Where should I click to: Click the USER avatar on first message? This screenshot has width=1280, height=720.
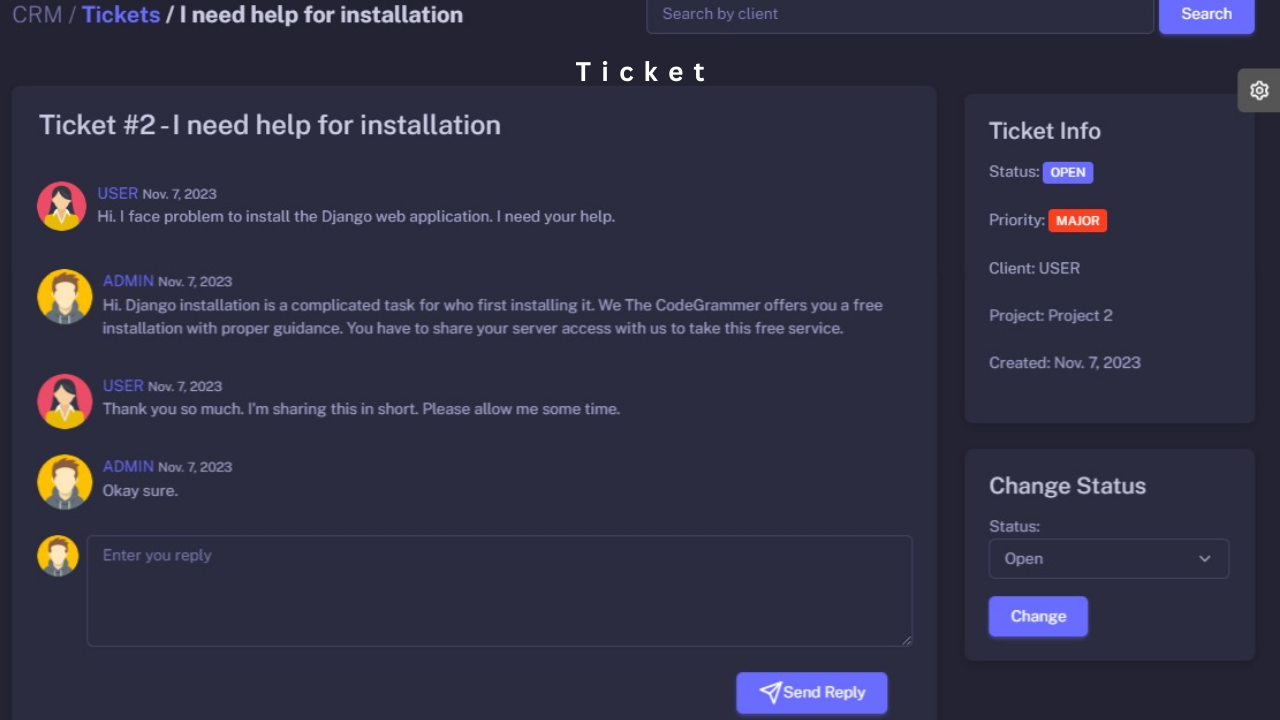61,205
